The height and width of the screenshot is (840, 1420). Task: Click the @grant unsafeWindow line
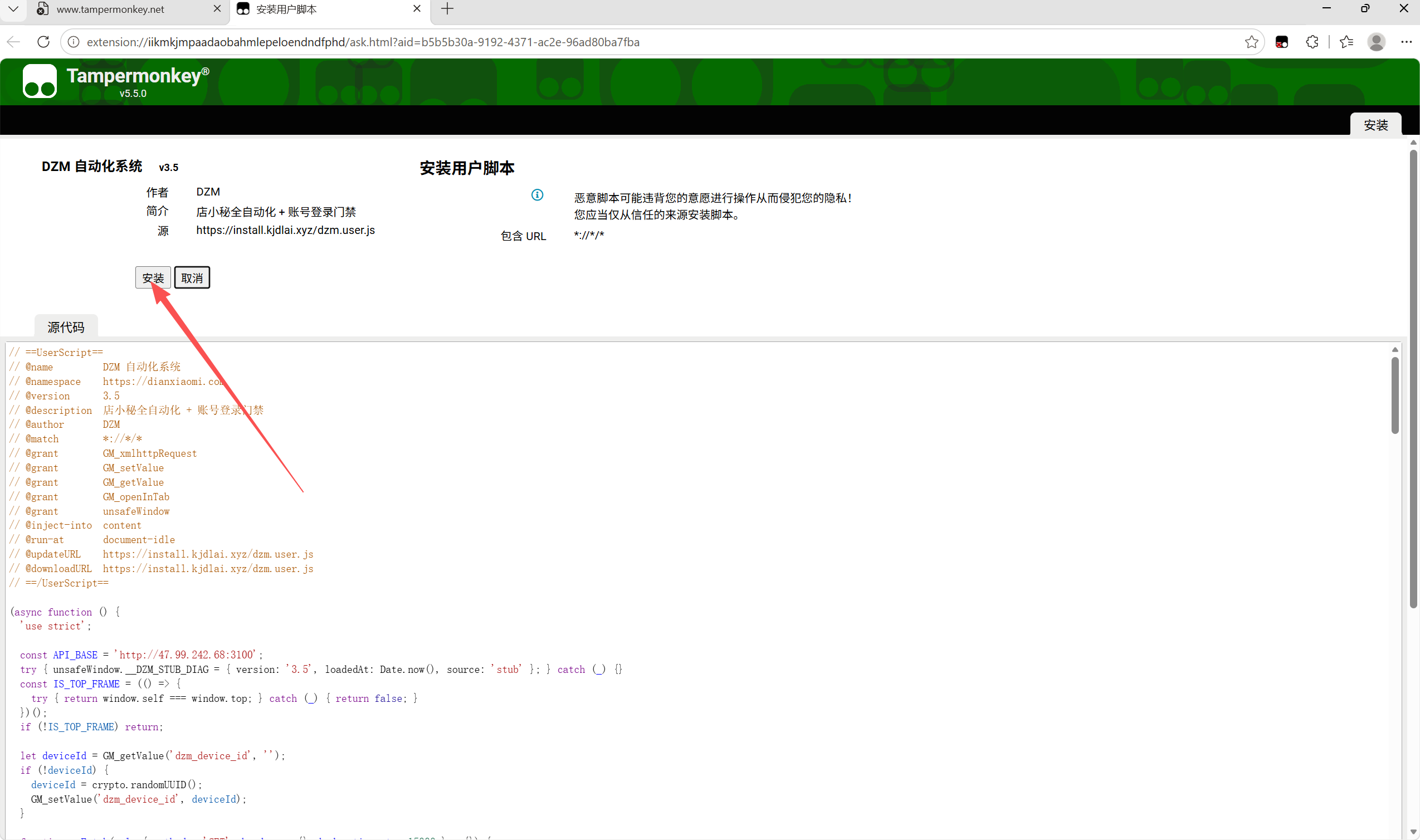90,511
